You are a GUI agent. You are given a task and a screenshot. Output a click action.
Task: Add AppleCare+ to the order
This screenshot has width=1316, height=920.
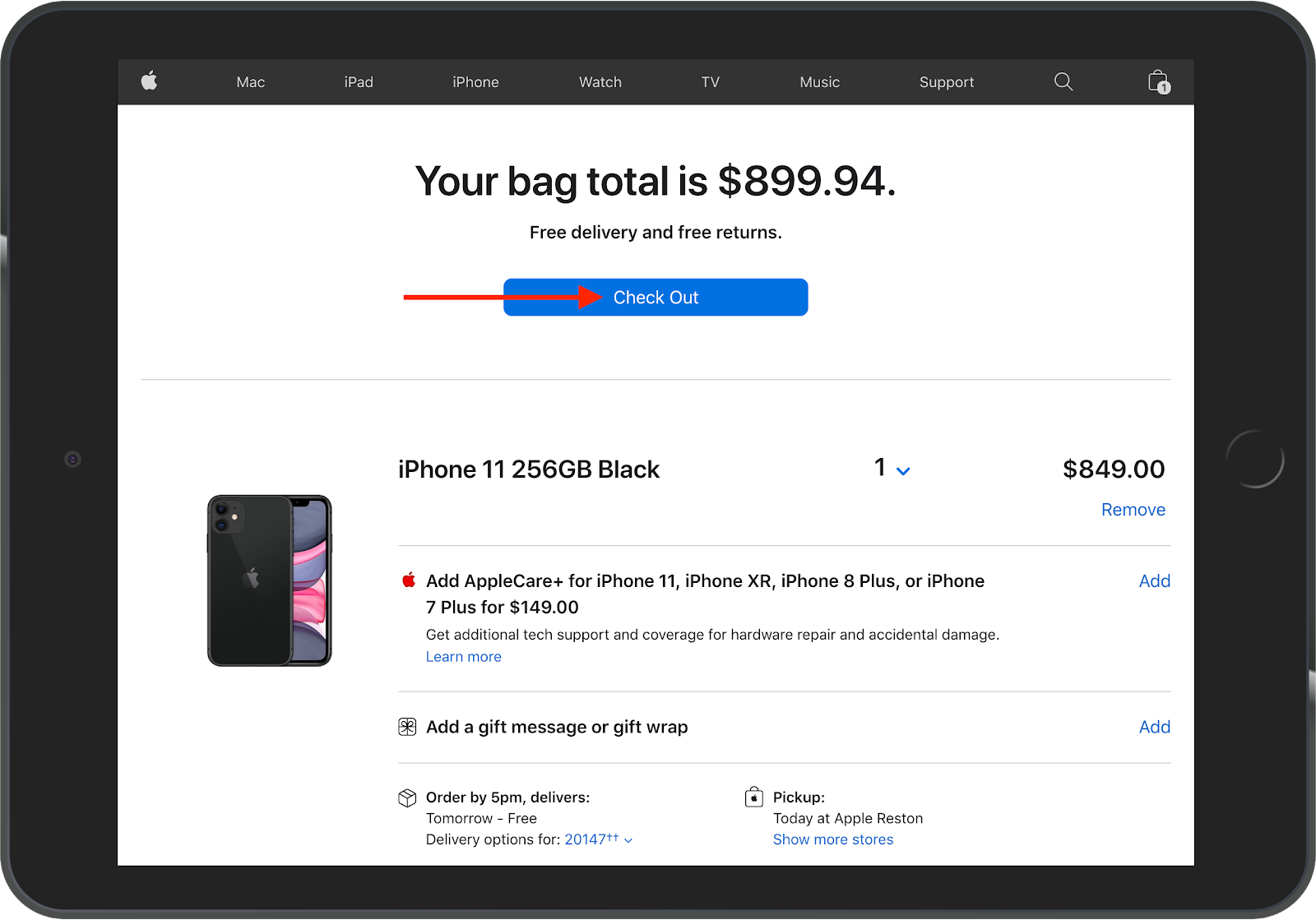[1155, 581]
